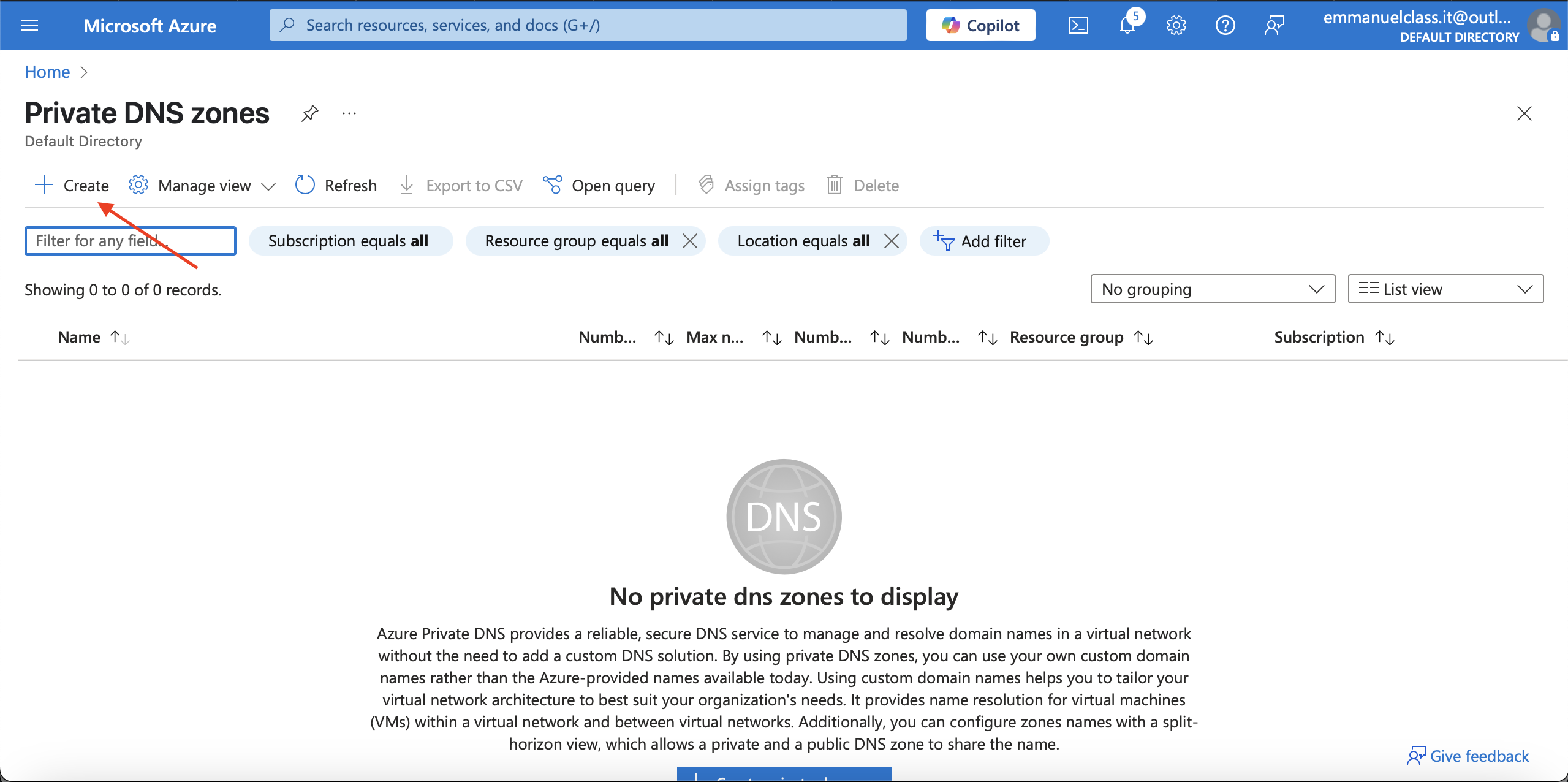
Task: Click the Open query graph icon
Action: click(552, 184)
